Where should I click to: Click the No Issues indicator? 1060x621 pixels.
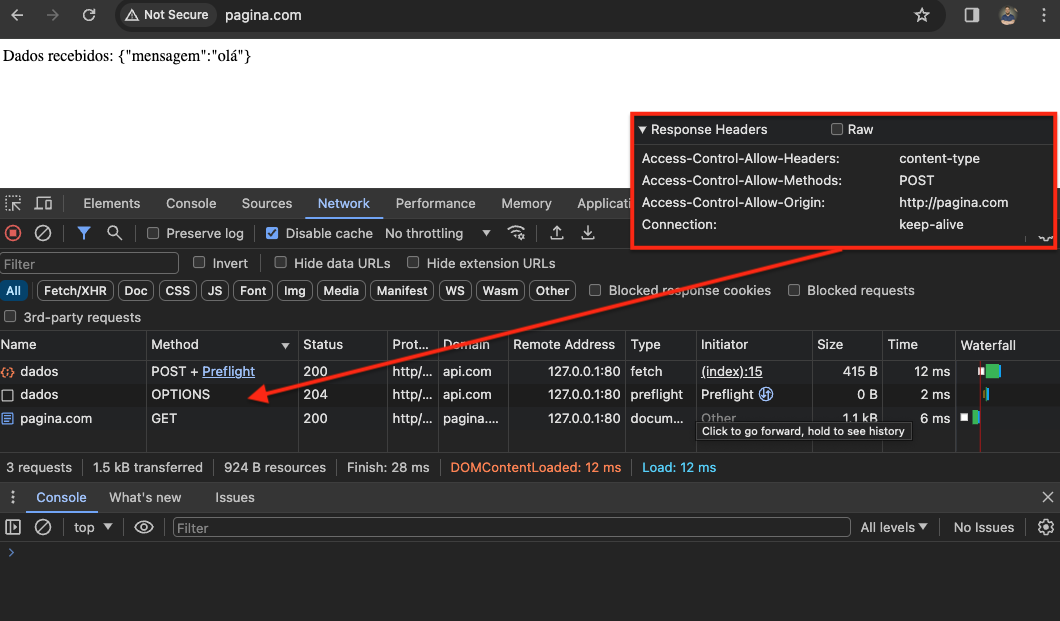point(984,527)
